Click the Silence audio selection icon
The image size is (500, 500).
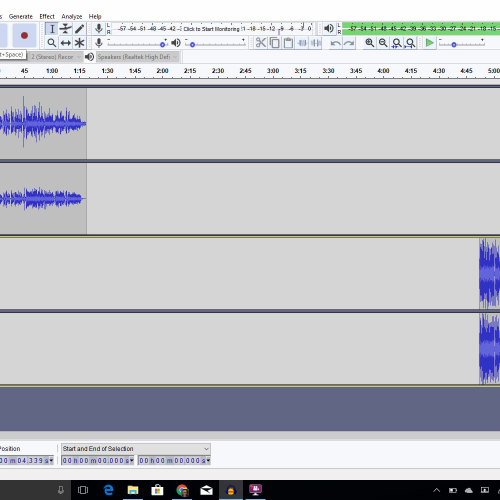coord(316,43)
